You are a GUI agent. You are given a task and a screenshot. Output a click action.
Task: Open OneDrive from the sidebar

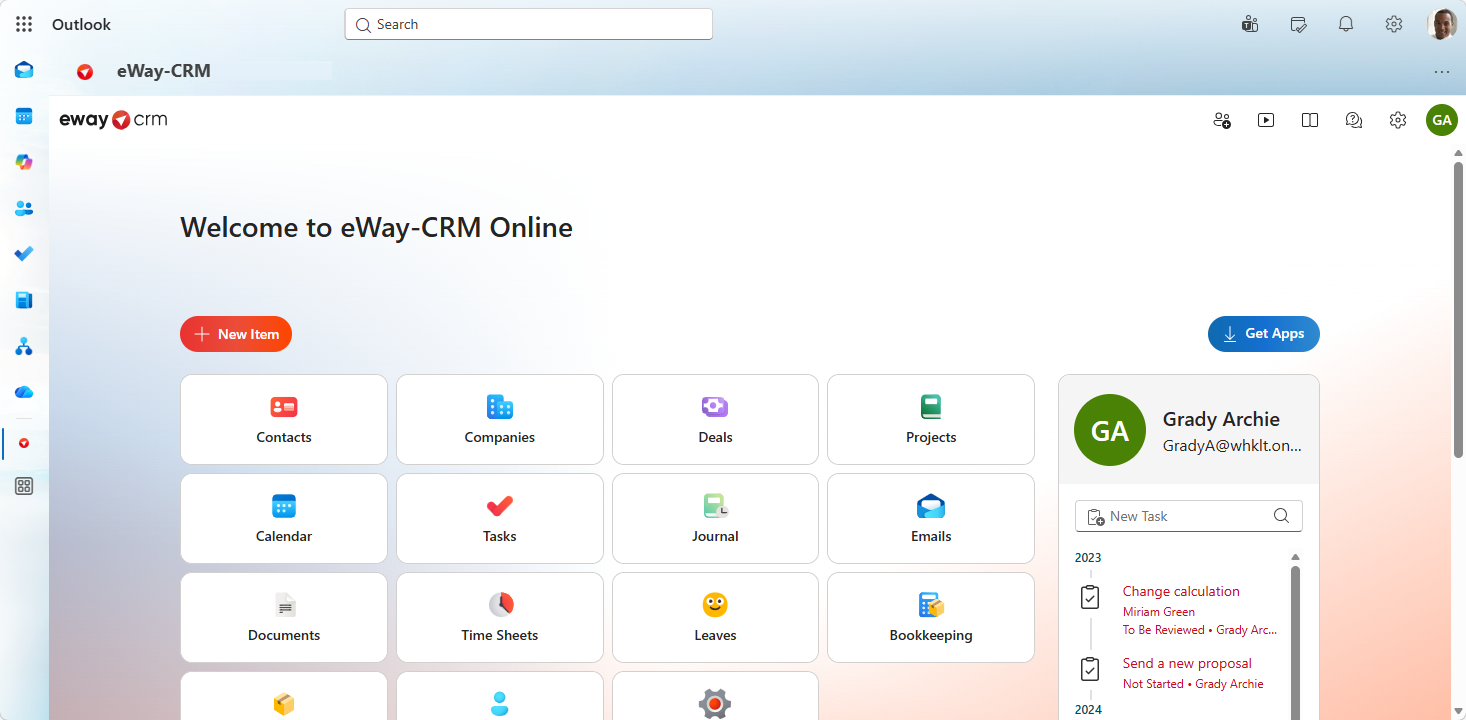click(x=24, y=392)
